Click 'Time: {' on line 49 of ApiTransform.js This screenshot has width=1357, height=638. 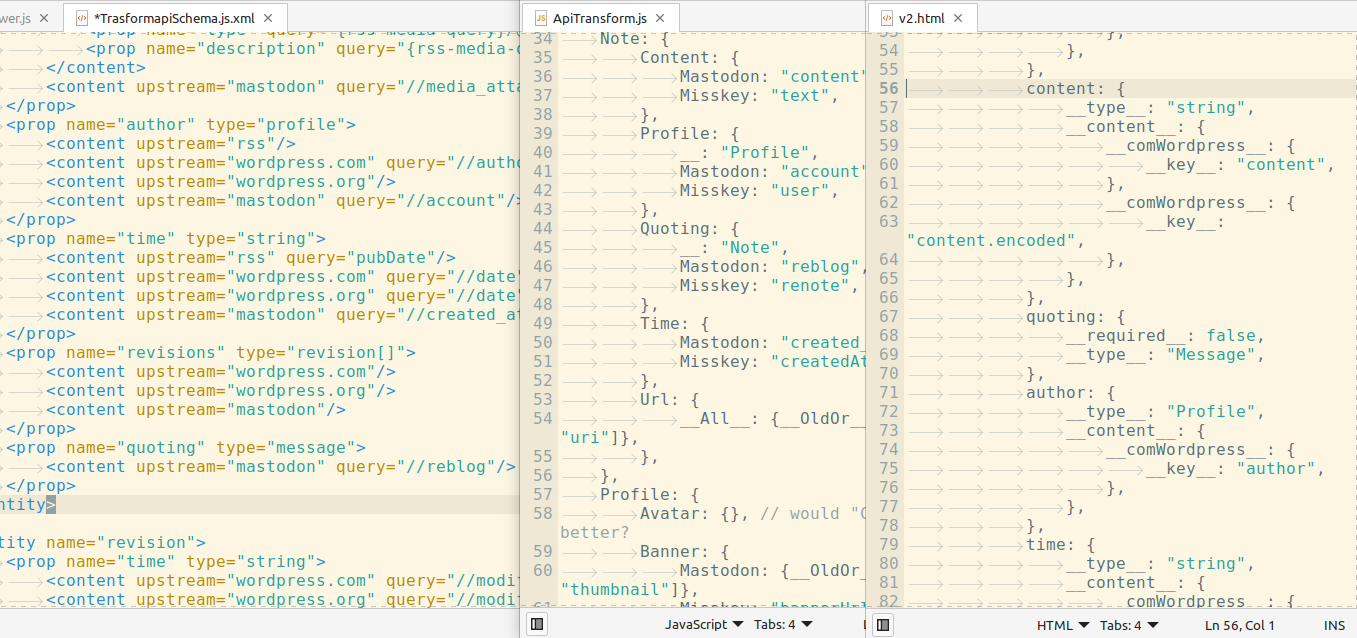click(x=675, y=324)
